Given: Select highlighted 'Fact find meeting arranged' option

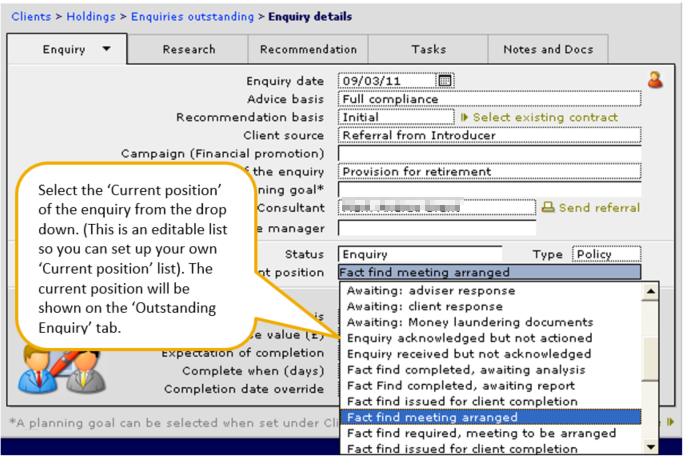Looking at the screenshot, I should (491, 417).
